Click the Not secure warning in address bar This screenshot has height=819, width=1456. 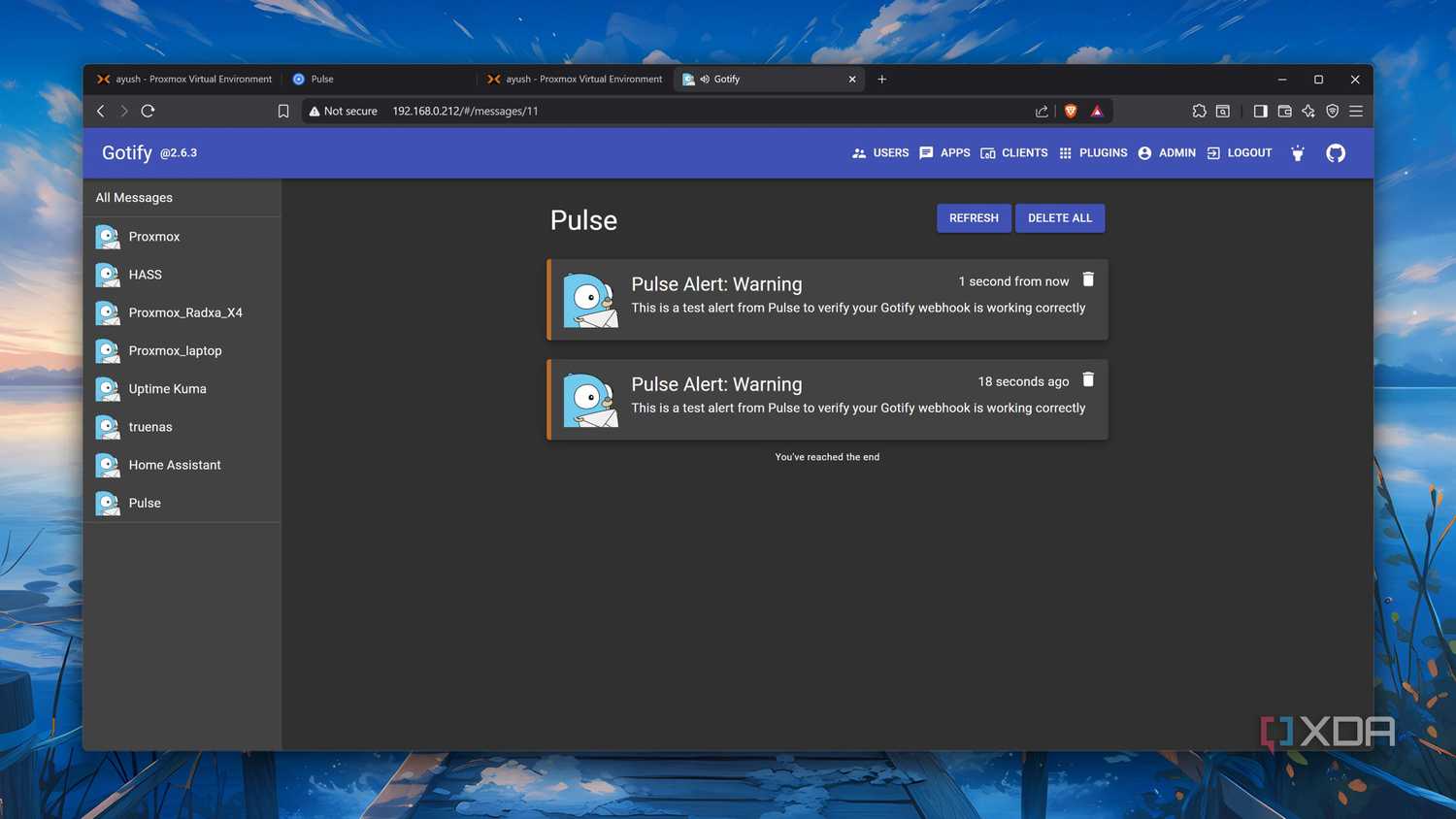click(343, 112)
